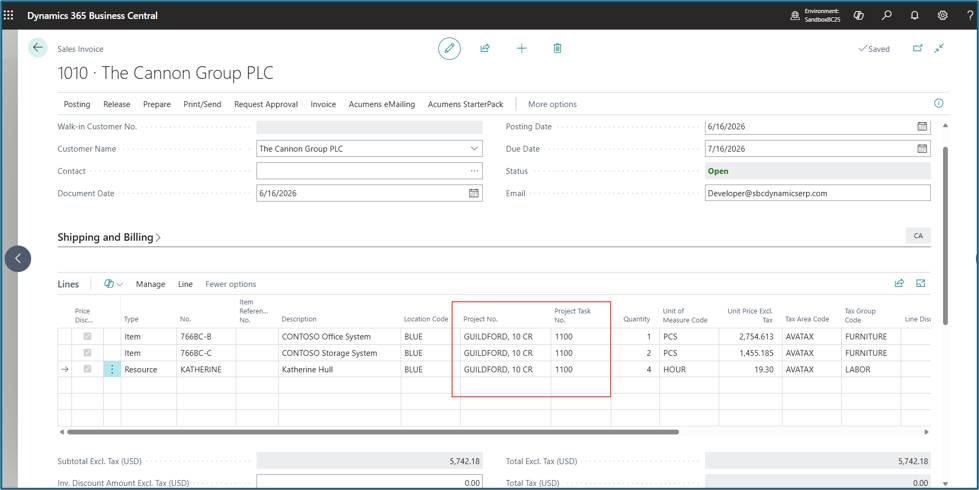Click Dynamics 365 Business Central title
Image resolution: width=979 pixels, height=490 pixels.
[92, 16]
